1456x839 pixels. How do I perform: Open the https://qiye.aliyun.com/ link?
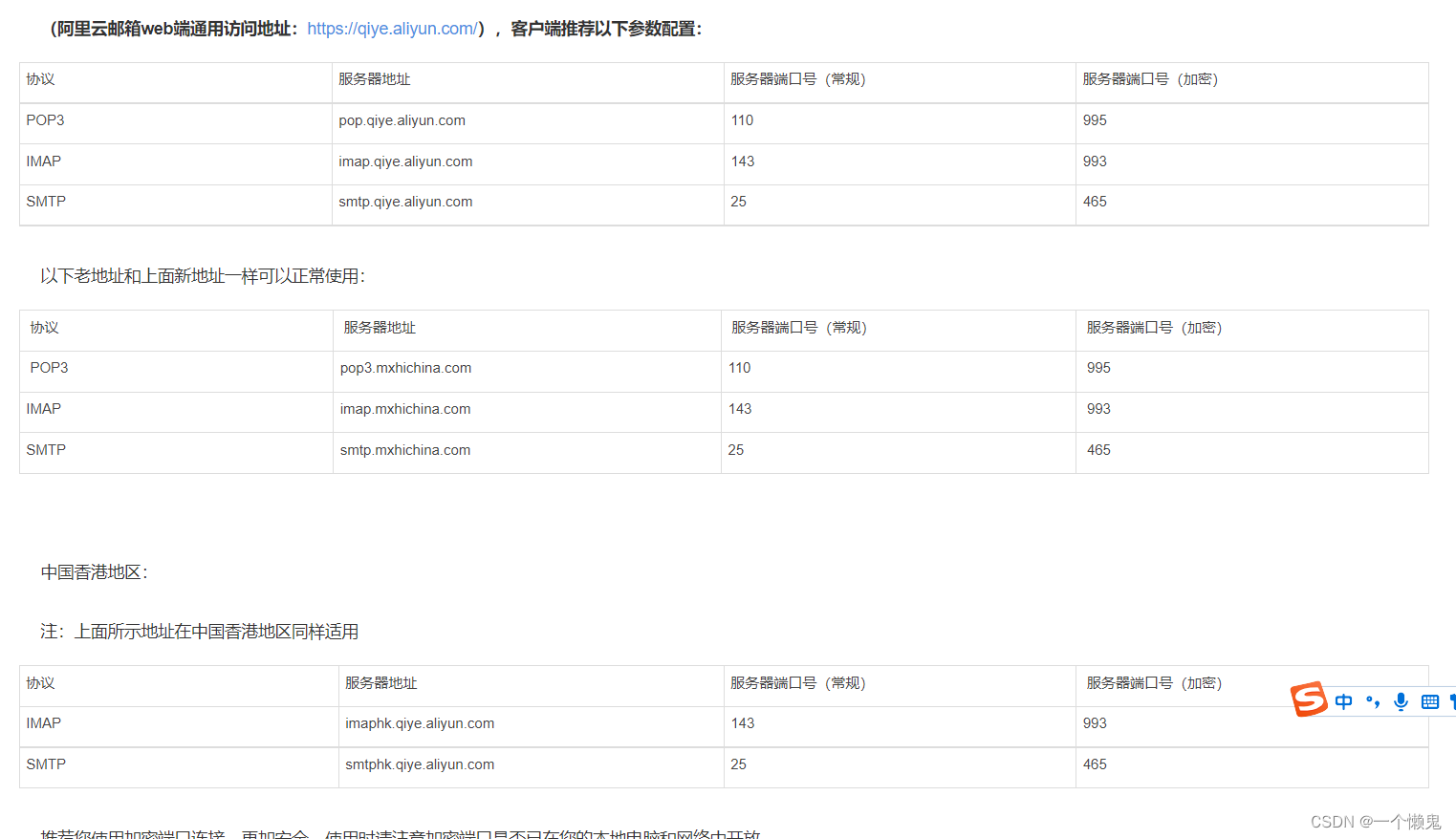pyautogui.click(x=391, y=29)
